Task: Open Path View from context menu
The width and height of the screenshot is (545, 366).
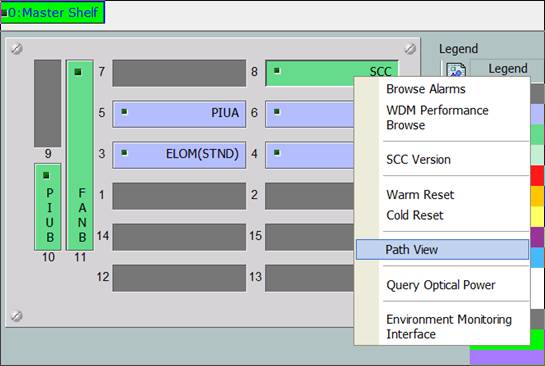Action: [442, 249]
